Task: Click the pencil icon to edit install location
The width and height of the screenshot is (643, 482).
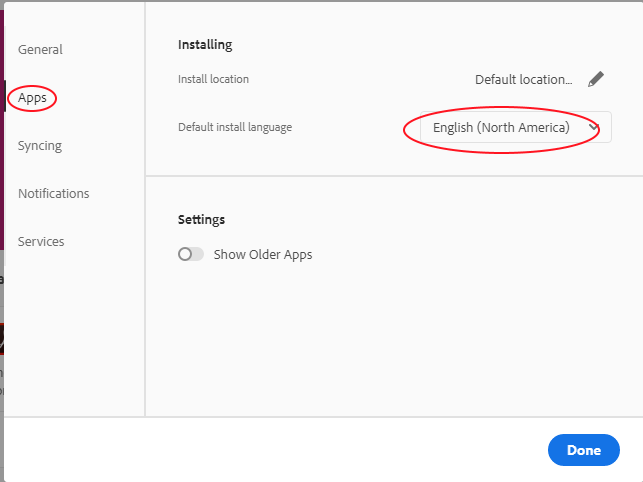Action: tap(596, 79)
